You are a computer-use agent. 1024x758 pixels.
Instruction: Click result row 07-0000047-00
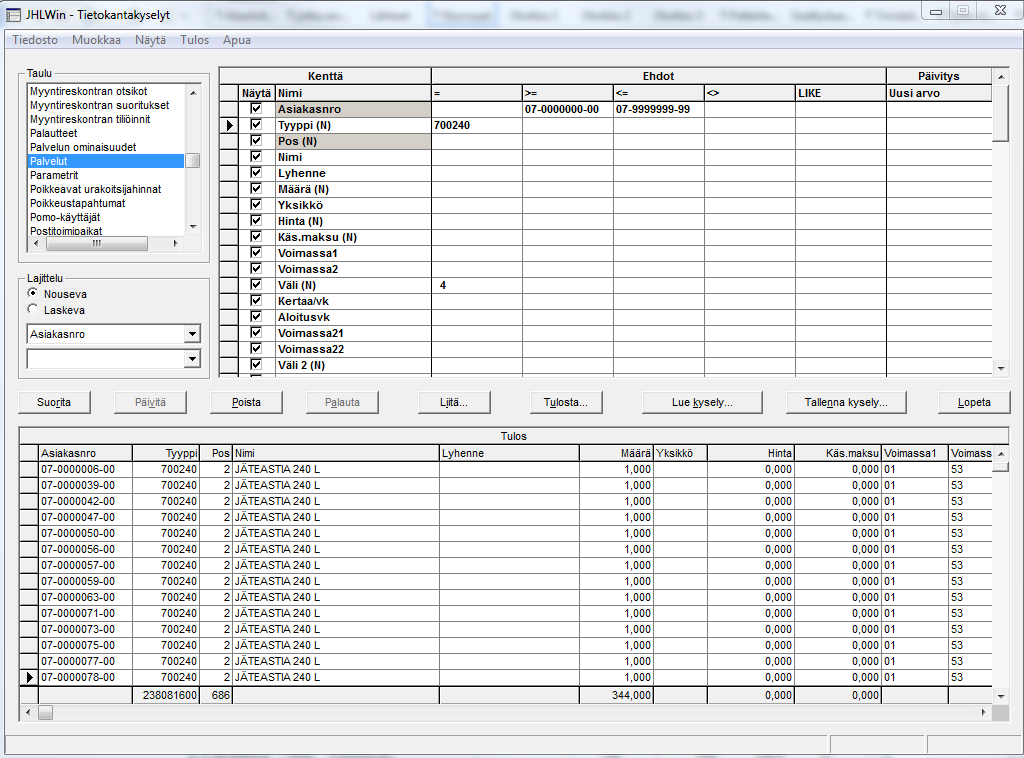[x=506, y=517]
